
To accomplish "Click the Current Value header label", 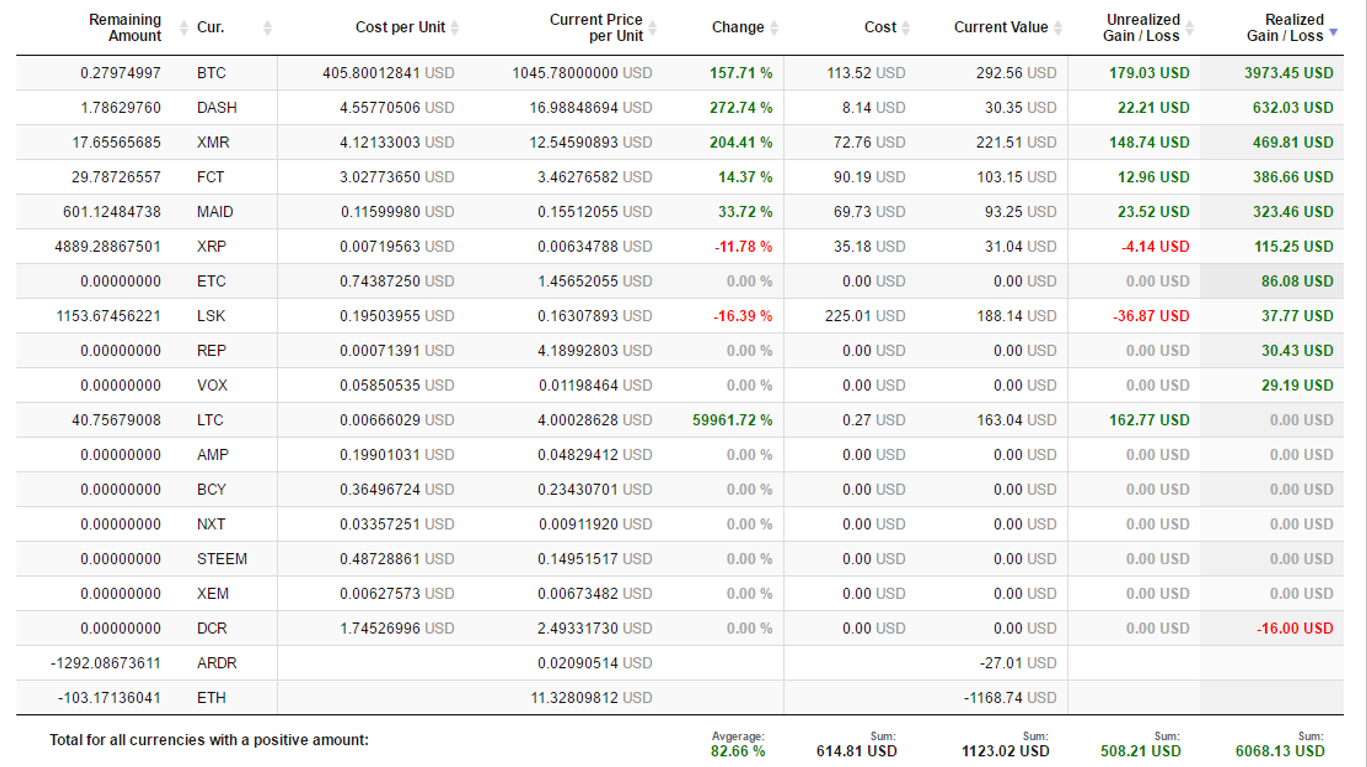I will point(1001,28).
